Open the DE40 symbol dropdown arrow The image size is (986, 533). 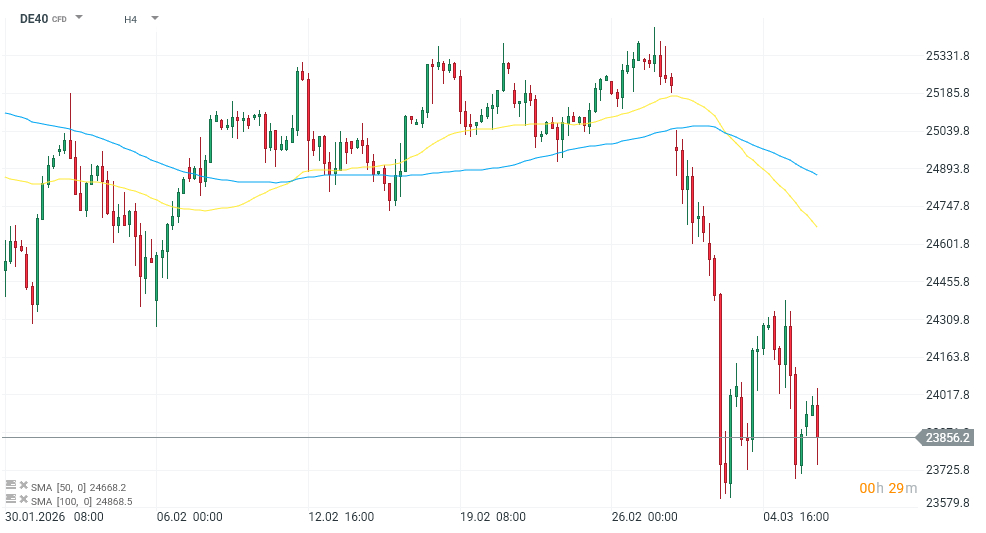click(x=80, y=18)
